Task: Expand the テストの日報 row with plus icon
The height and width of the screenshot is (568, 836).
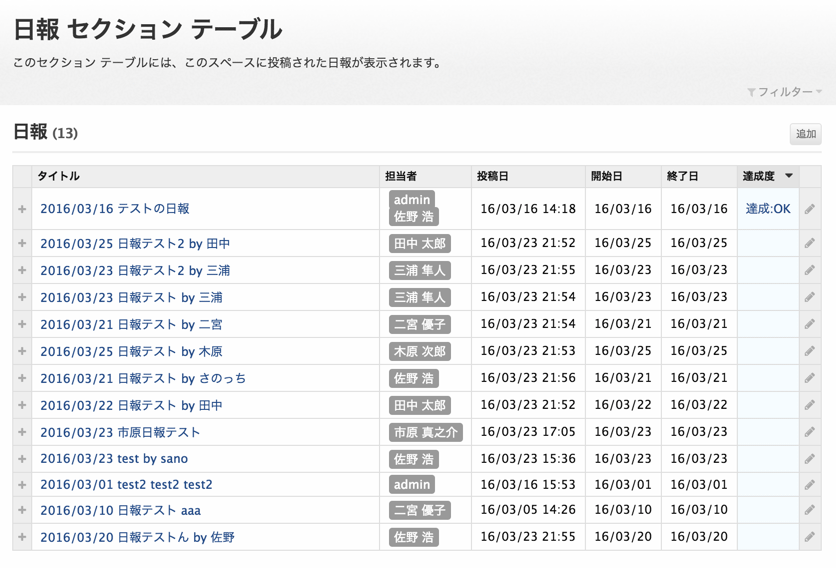Action: pos(22,209)
